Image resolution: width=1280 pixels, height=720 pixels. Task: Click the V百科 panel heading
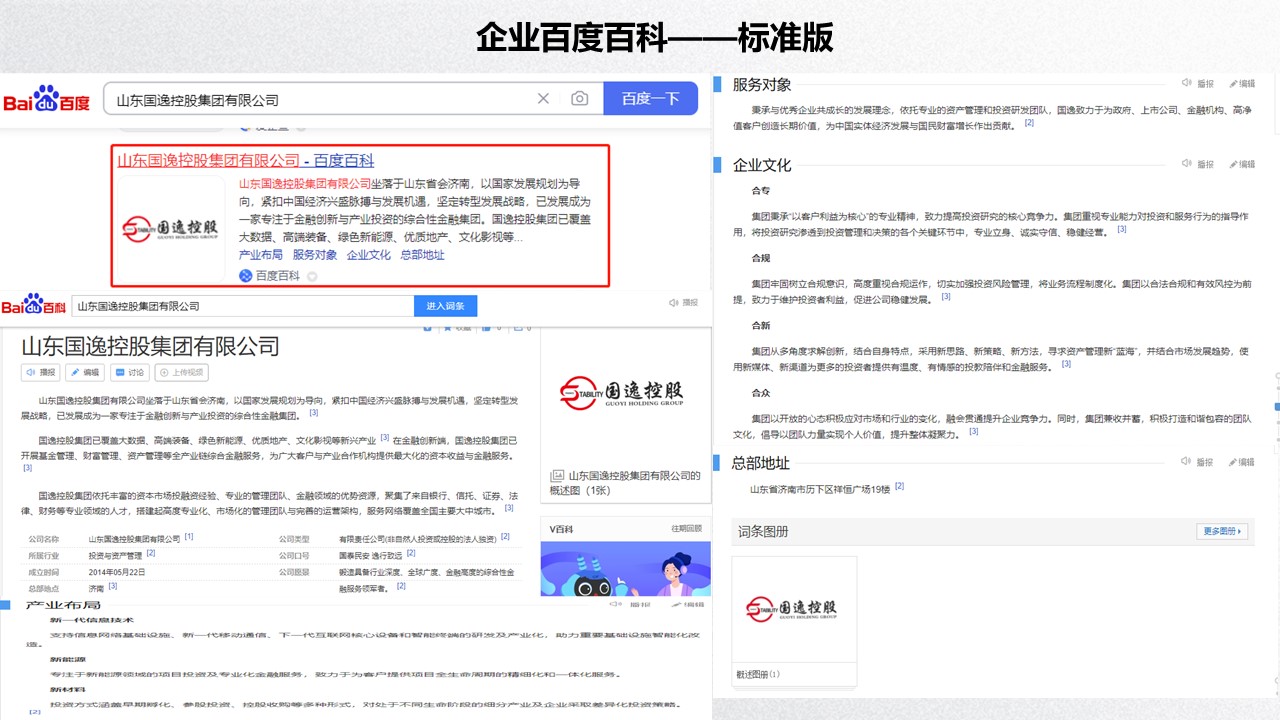coord(560,528)
